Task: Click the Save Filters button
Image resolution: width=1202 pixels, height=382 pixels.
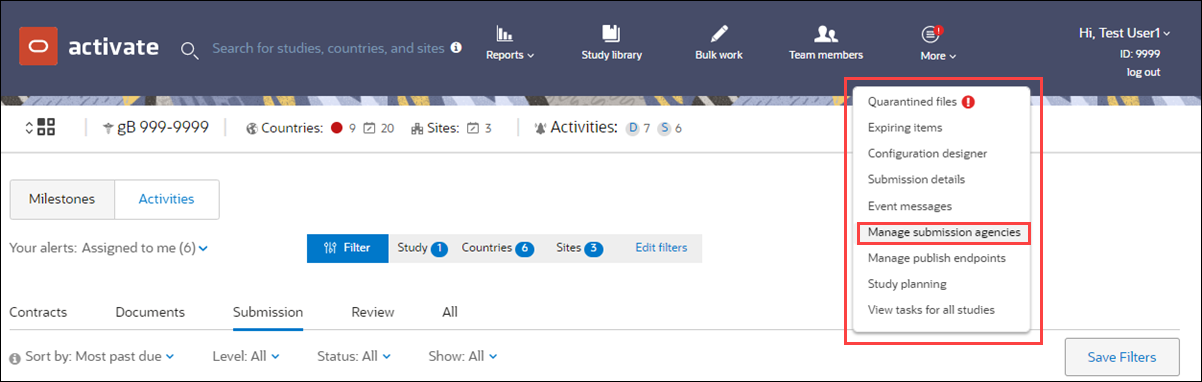Action: (x=1120, y=357)
